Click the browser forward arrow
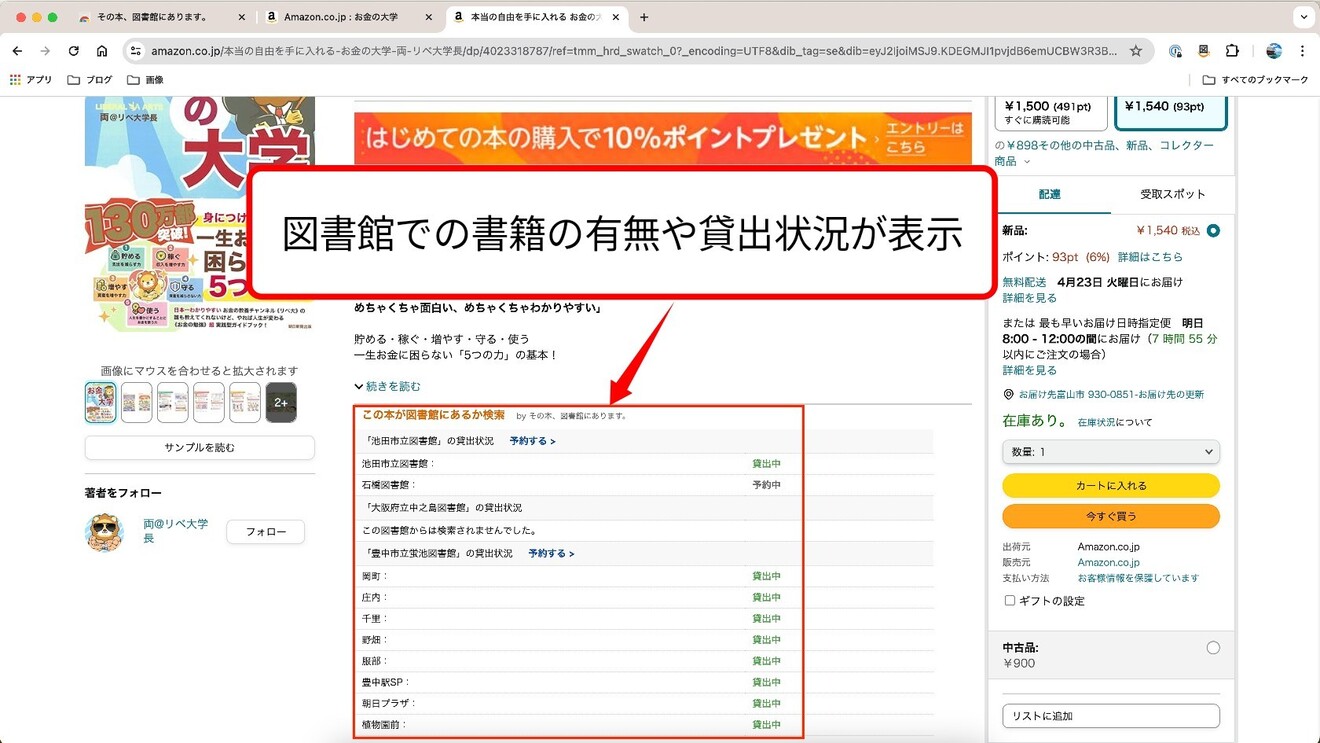 click(x=45, y=51)
